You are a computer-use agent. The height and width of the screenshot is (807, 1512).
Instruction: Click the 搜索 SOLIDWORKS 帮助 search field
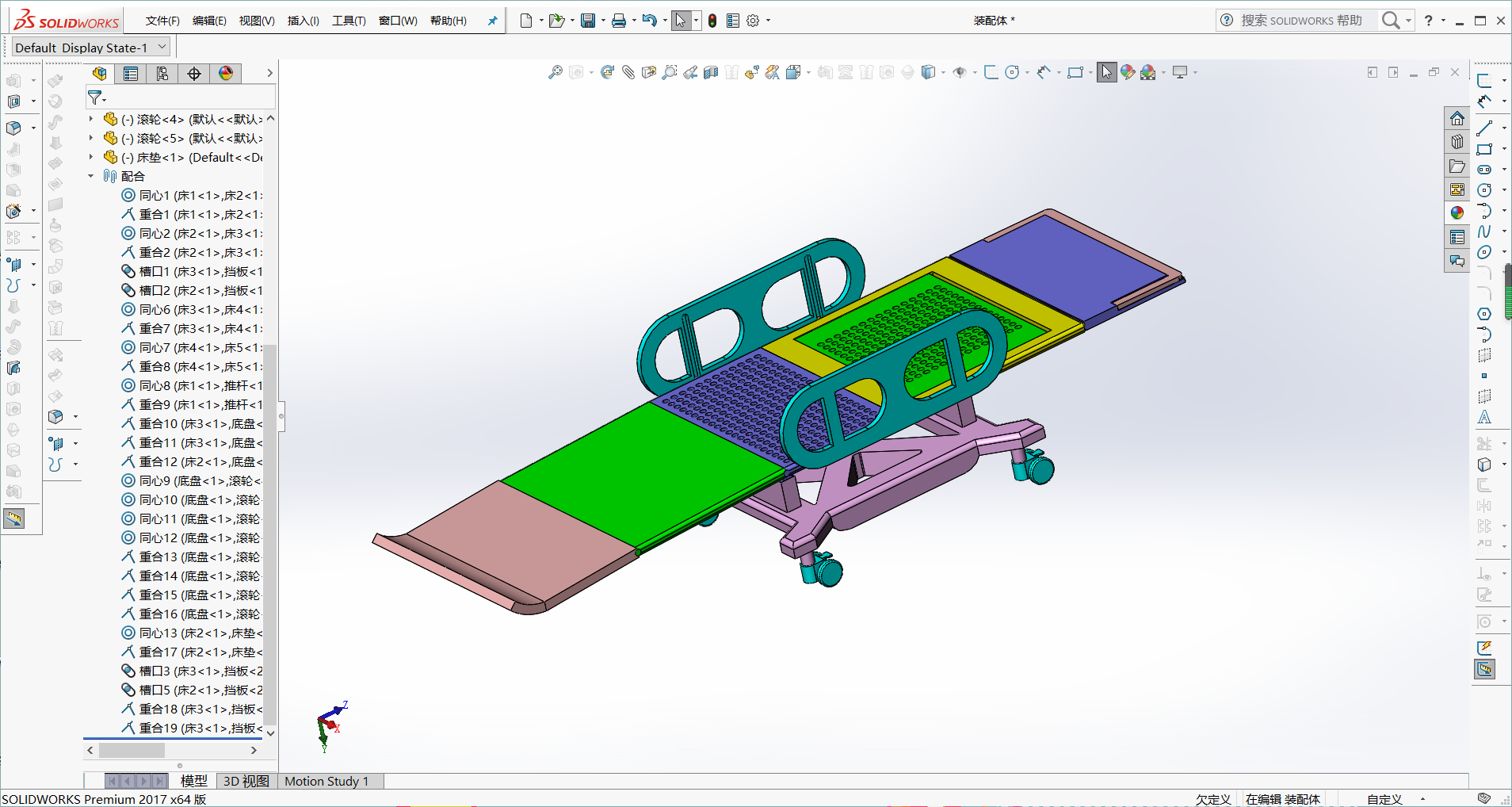pos(1301,21)
